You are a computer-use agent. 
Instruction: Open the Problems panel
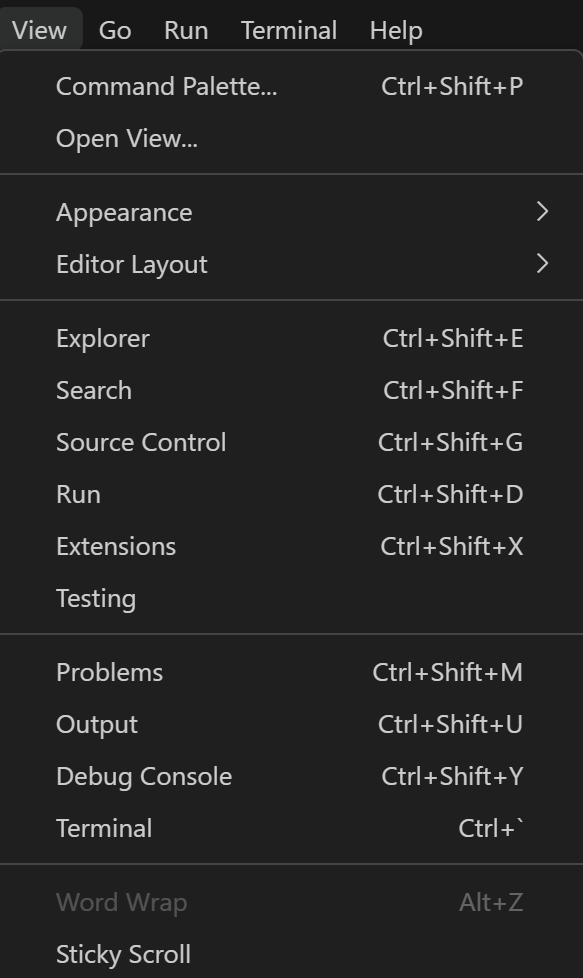[x=109, y=672]
